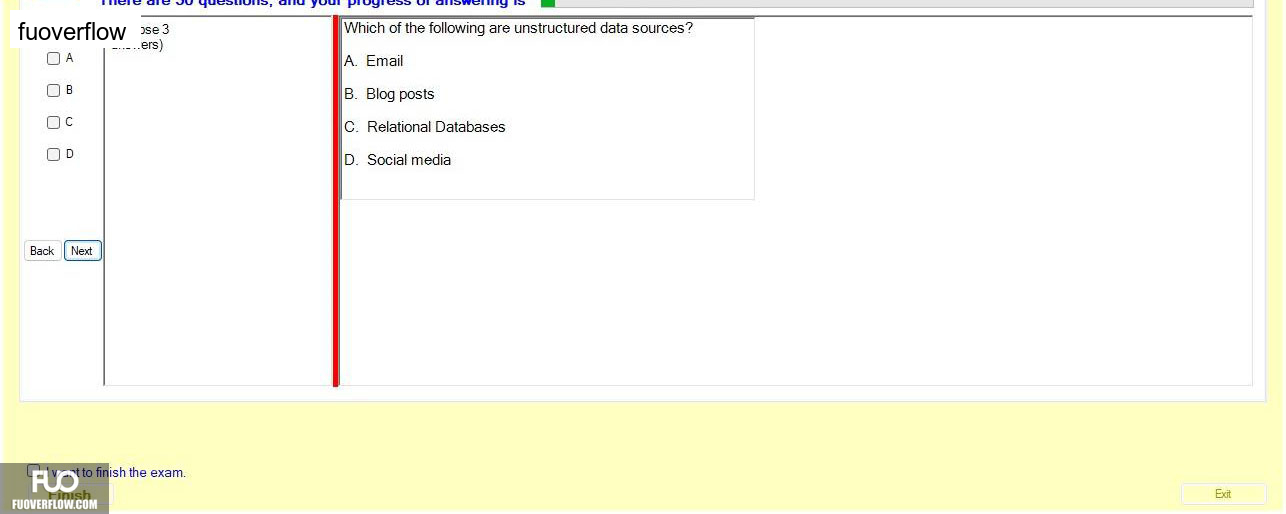Tick answer checkbox D
1286x514 pixels.
tap(54, 154)
